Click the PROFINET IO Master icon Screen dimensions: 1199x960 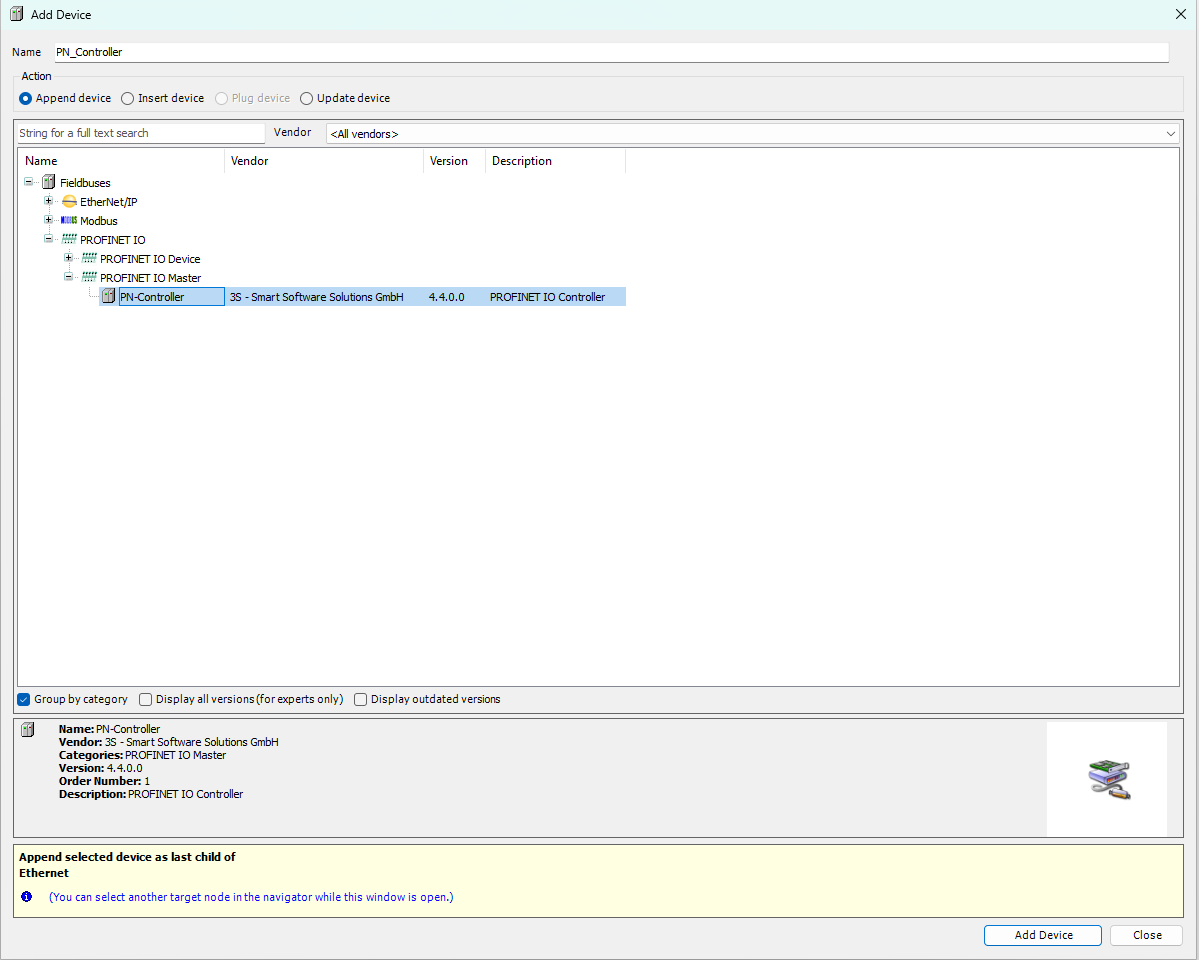click(x=88, y=277)
